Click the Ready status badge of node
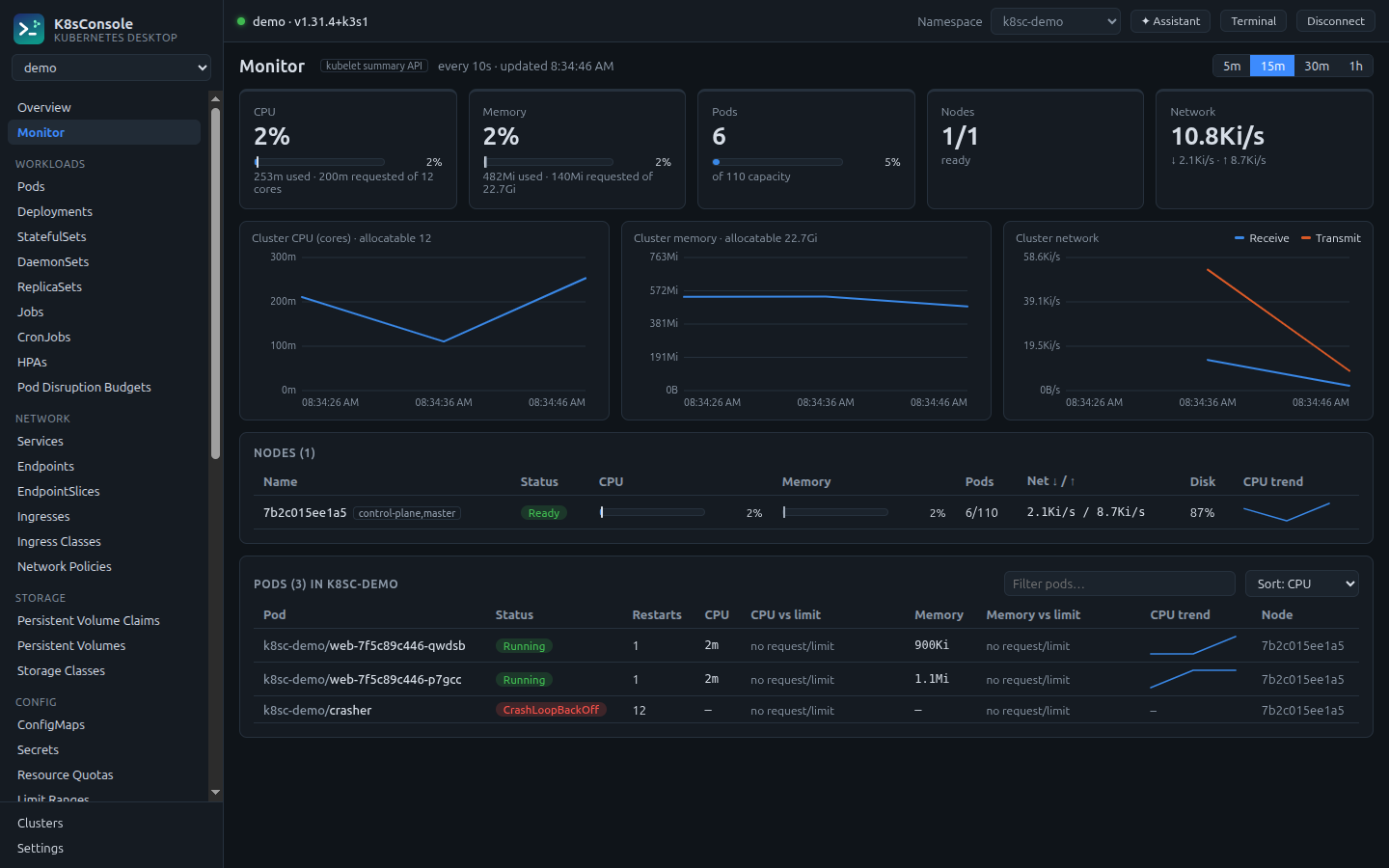The width and height of the screenshot is (1389, 868). click(544, 513)
